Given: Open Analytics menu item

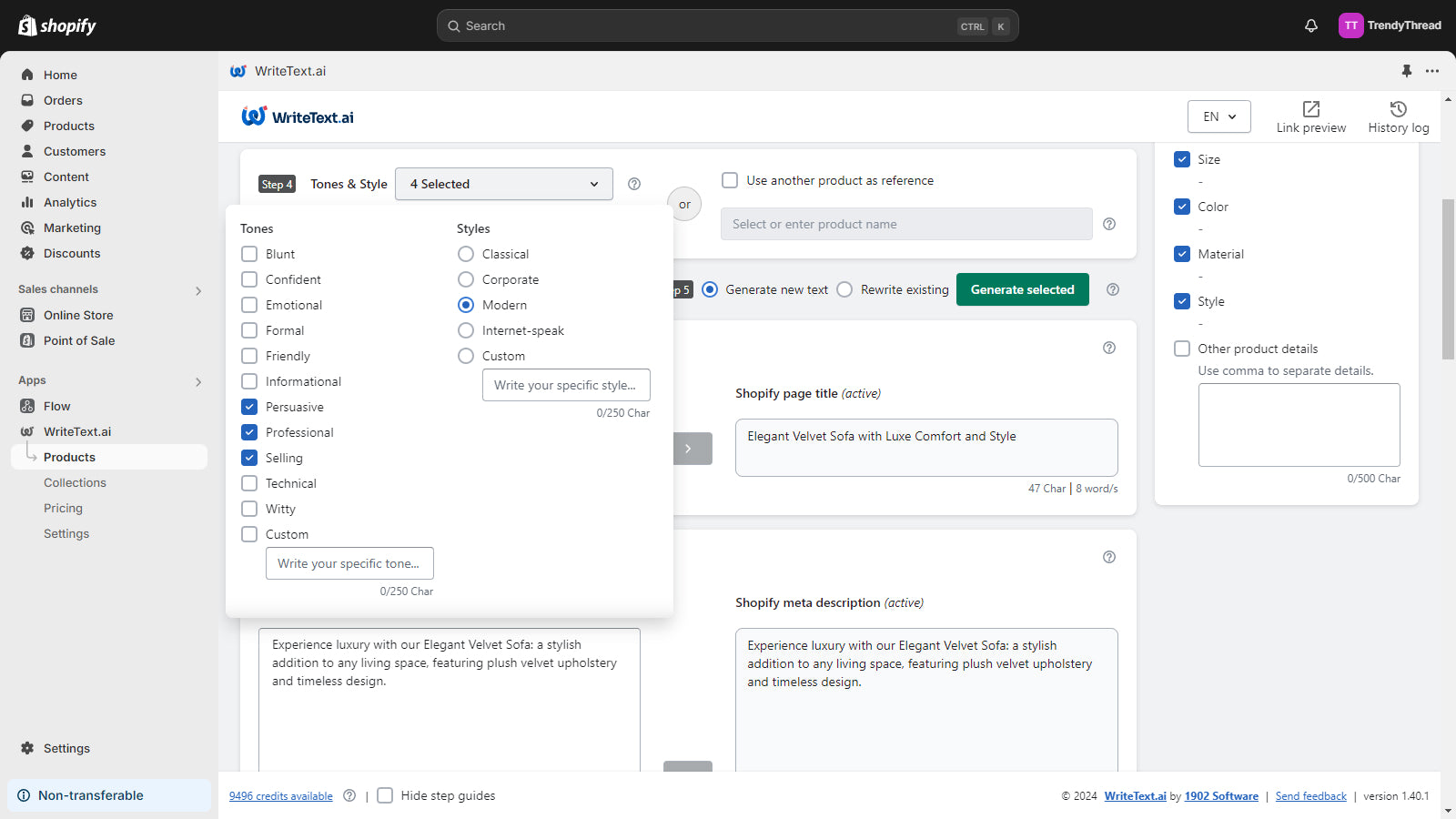Looking at the screenshot, I should tap(70, 202).
